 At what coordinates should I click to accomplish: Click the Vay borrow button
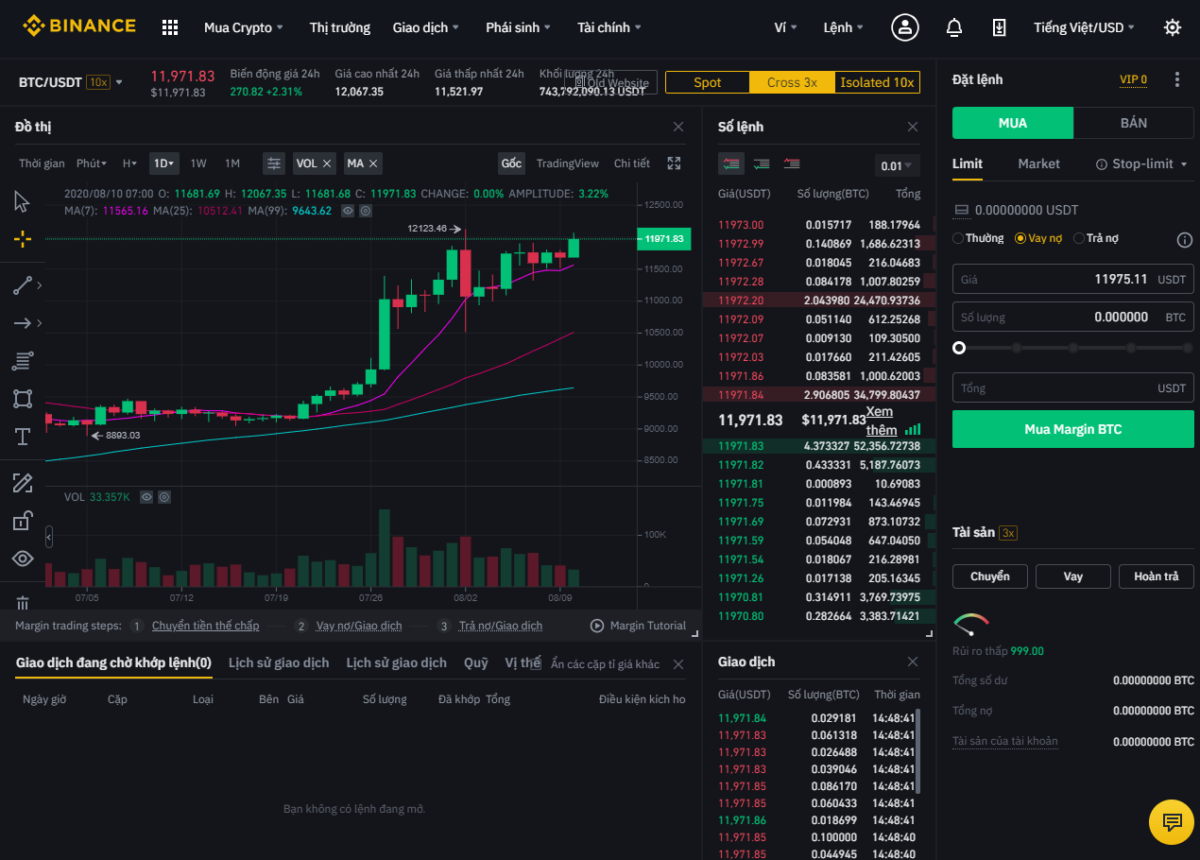click(x=1073, y=576)
